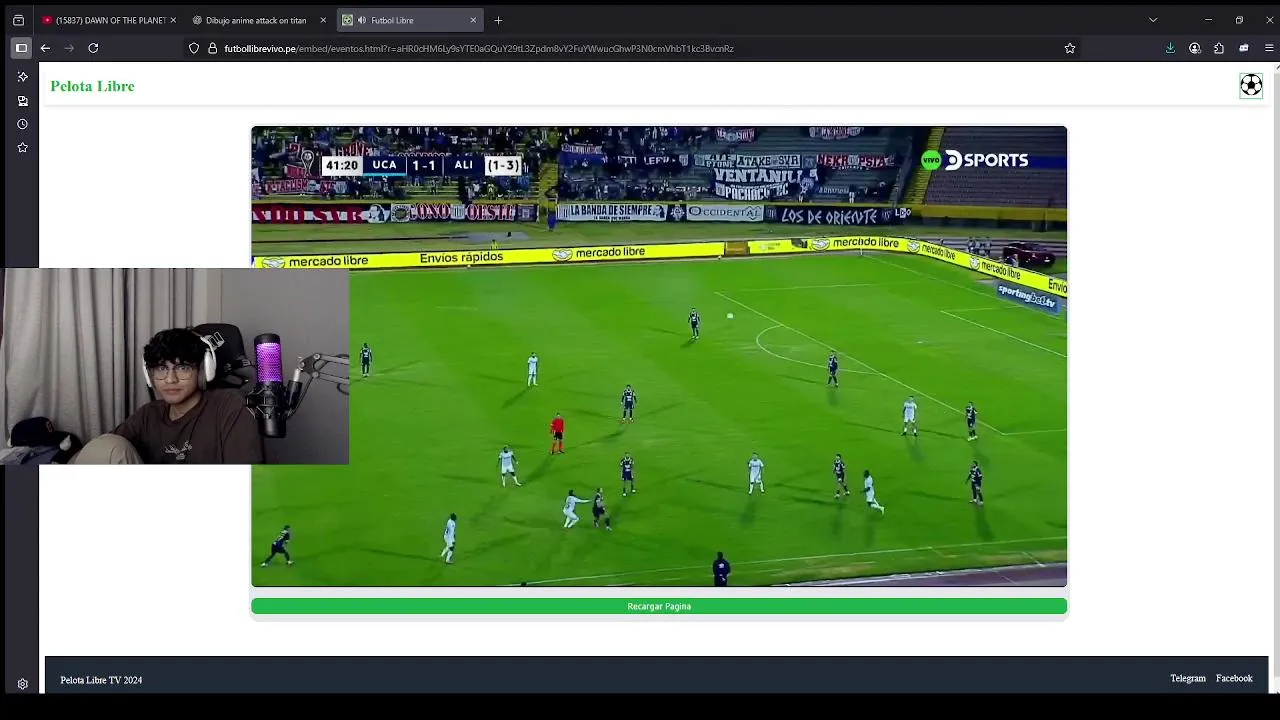Click the UCA 1-1 ALI score display
The height and width of the screenshot is (720, 1280).
pyautogui.click(x=424, y=165)
